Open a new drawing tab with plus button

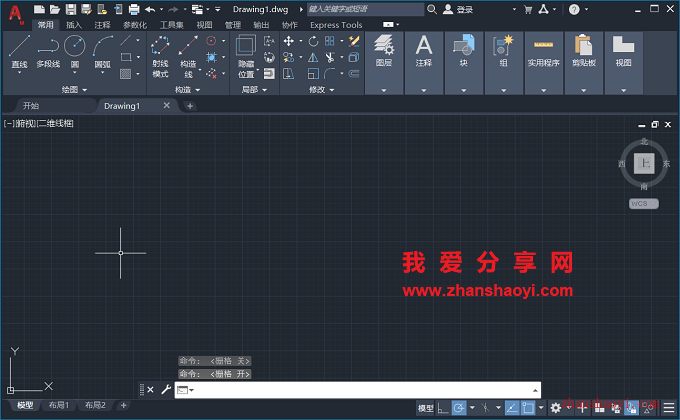tap(190, 106)
